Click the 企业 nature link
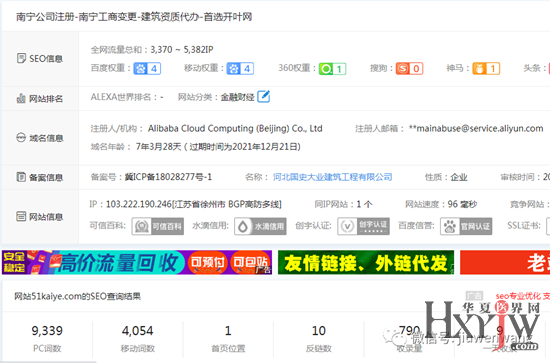The height and width of the screenshot is (363, 550). coord(459,177)
